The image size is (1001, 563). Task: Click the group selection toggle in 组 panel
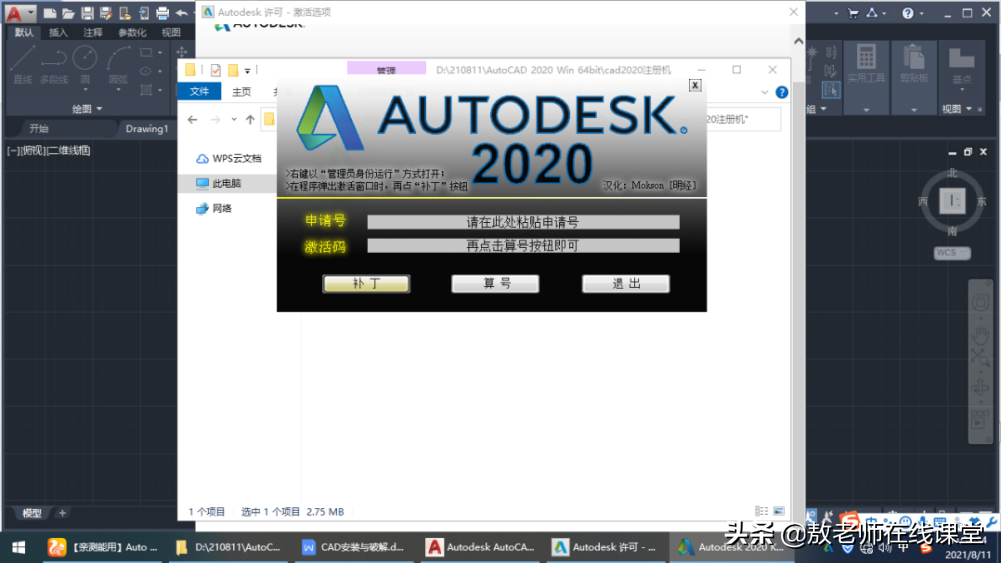[831, 90]
